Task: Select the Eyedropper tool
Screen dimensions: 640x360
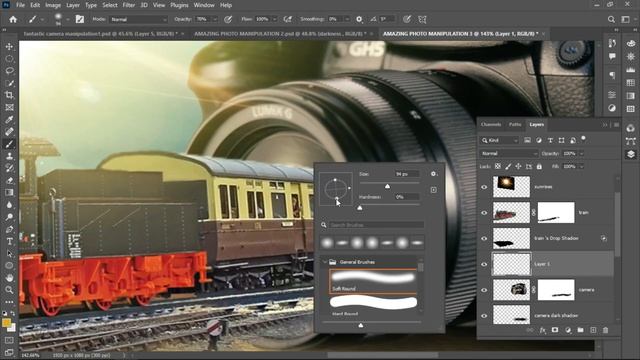Action: pos(9,120)
